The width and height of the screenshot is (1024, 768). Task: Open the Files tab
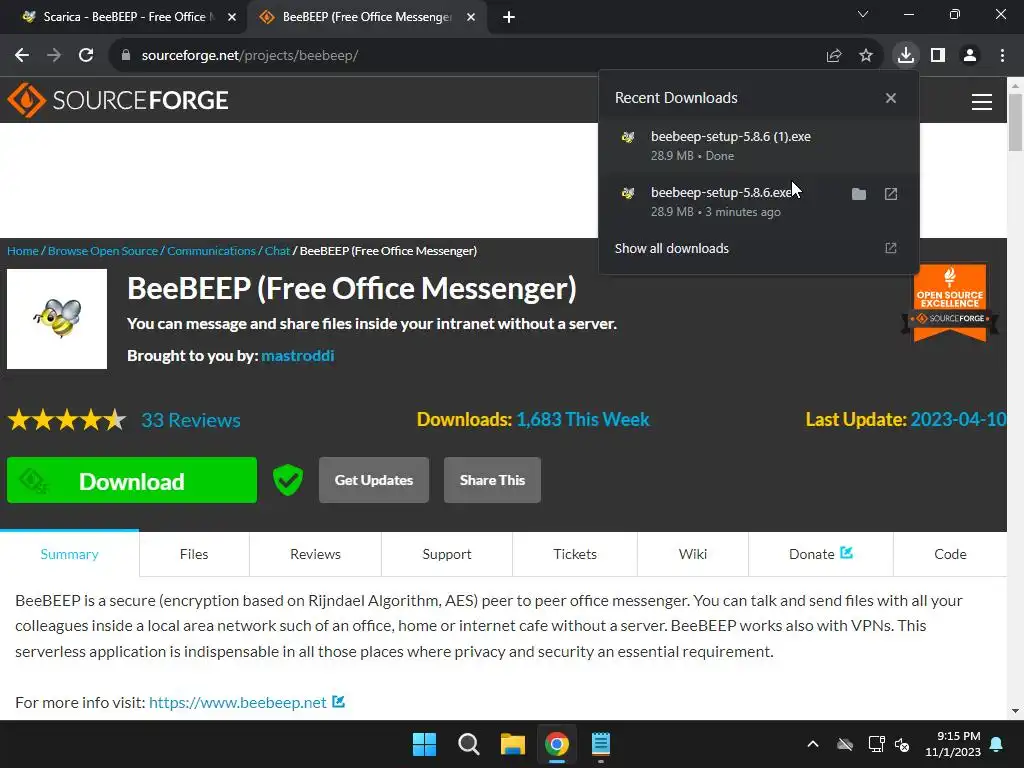click(x=194, y=554)
